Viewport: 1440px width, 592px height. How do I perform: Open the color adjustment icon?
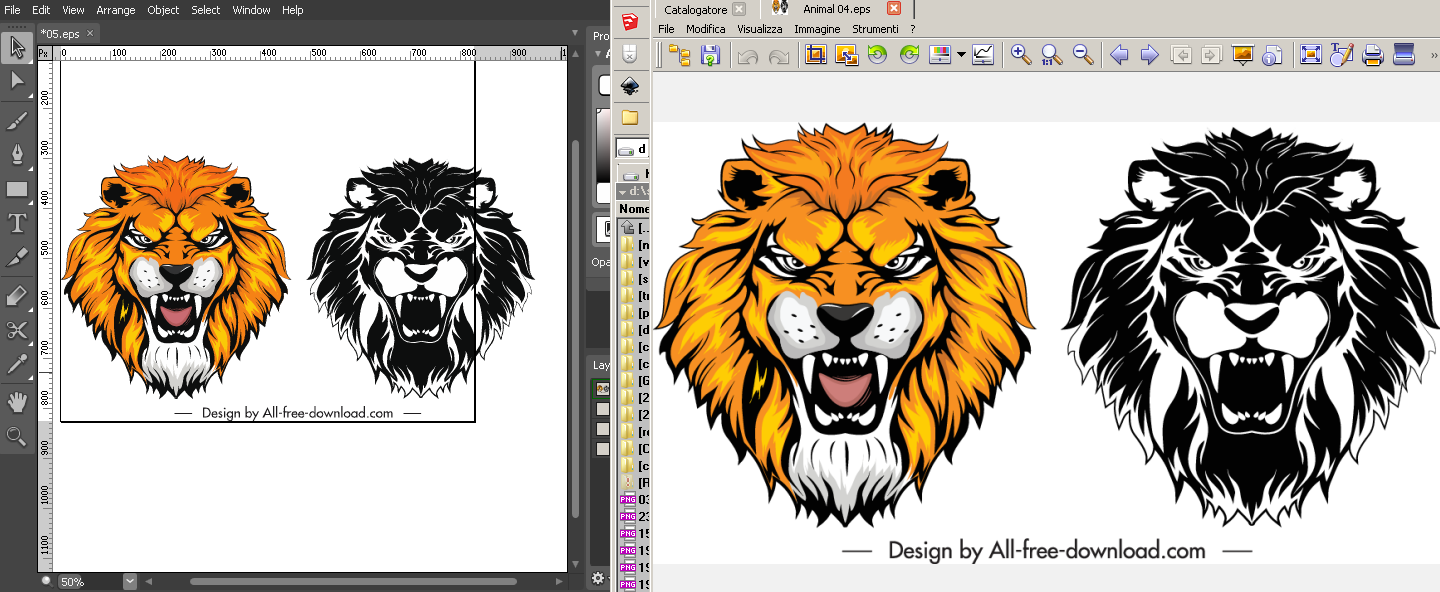pos(940,55)
